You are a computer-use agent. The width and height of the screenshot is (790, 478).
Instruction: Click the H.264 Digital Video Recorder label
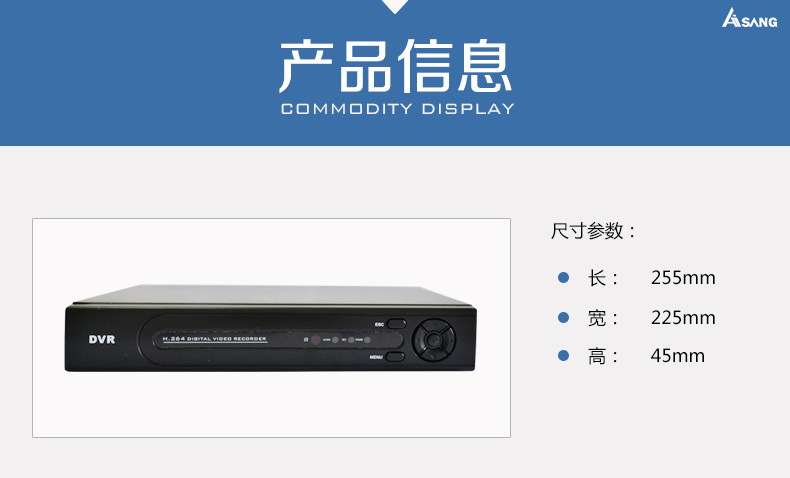coord(215,339)
